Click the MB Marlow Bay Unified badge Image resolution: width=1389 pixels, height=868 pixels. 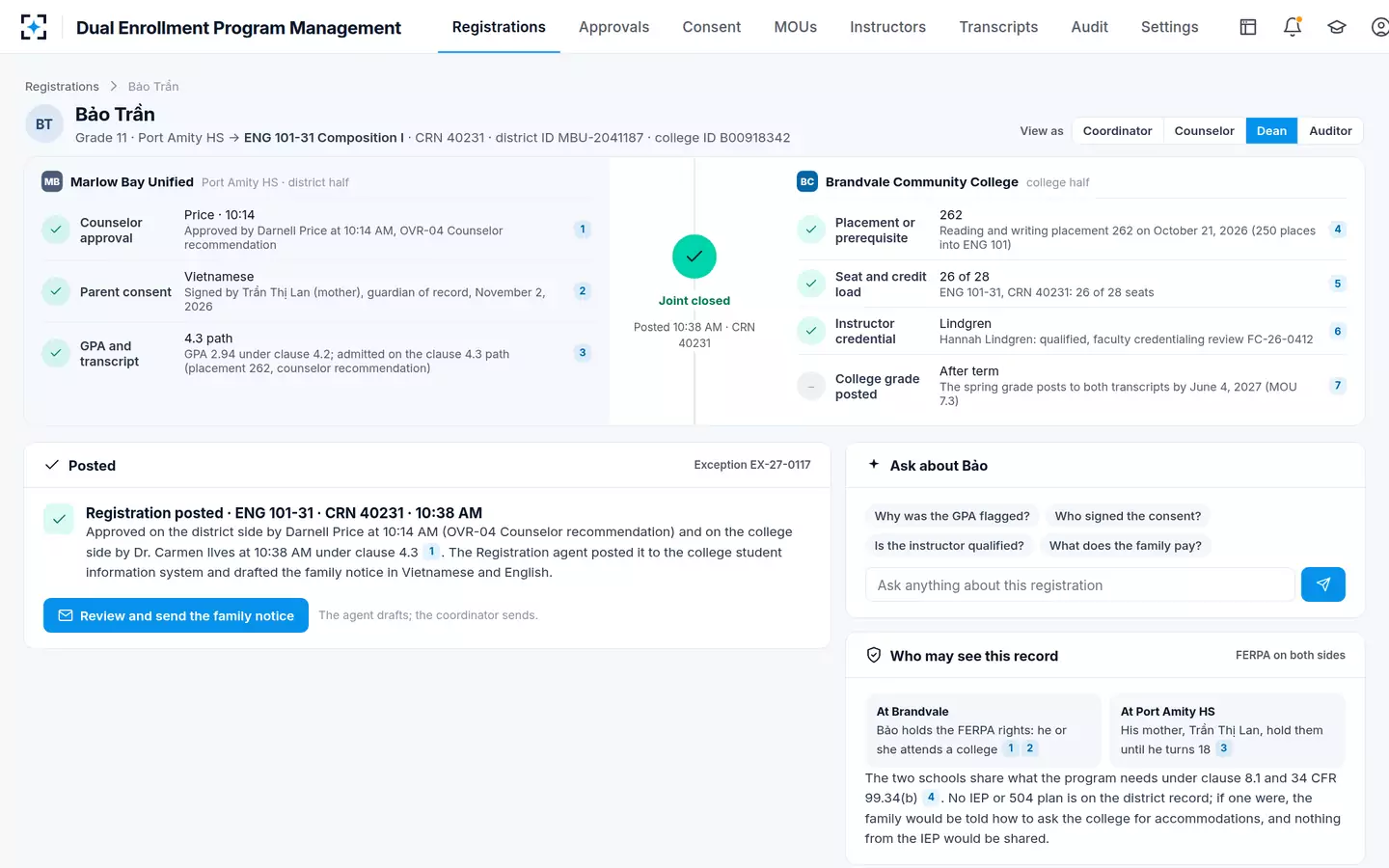(52, 181)
